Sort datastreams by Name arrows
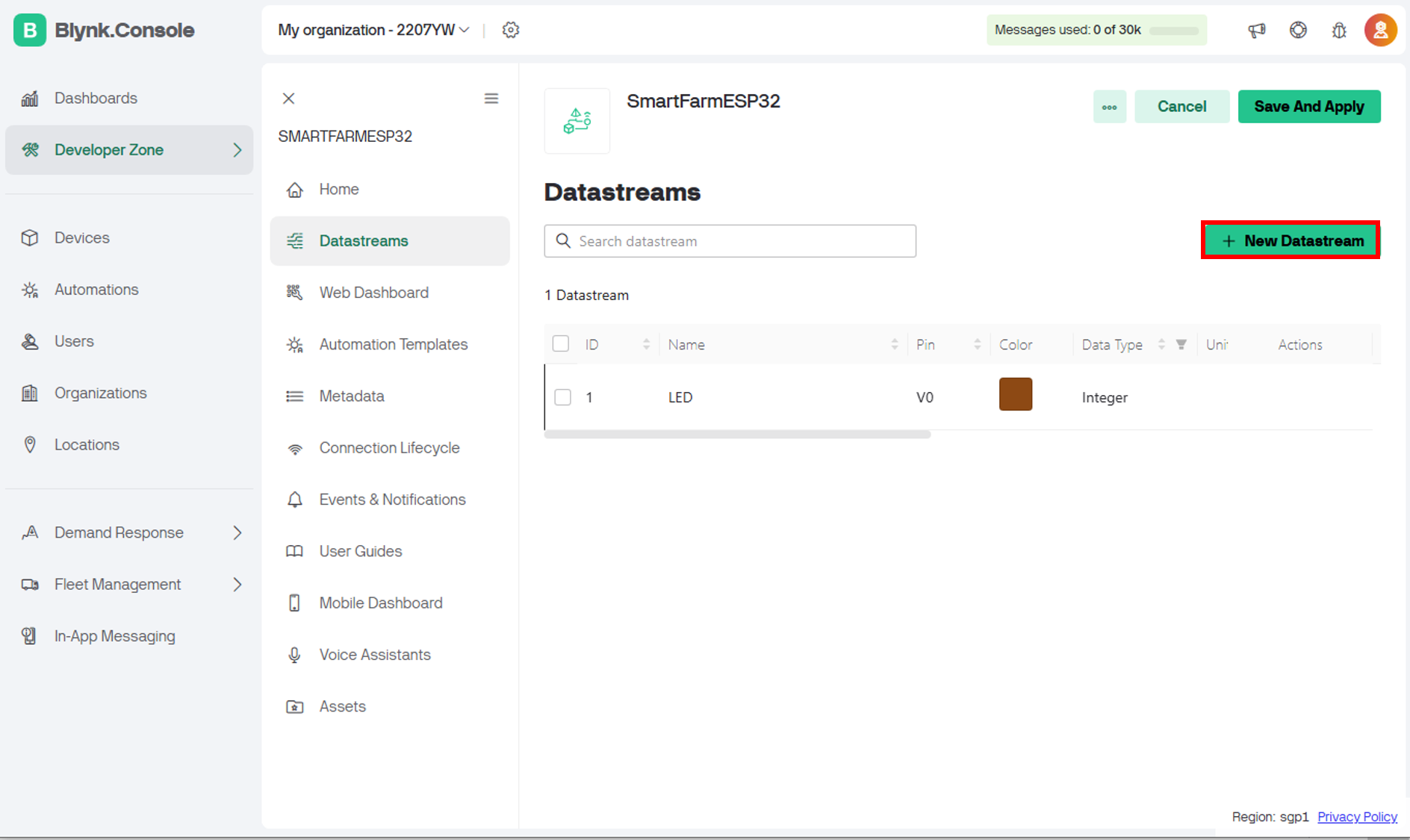This screenshot has height=840, width=1410. coord(895,344)
